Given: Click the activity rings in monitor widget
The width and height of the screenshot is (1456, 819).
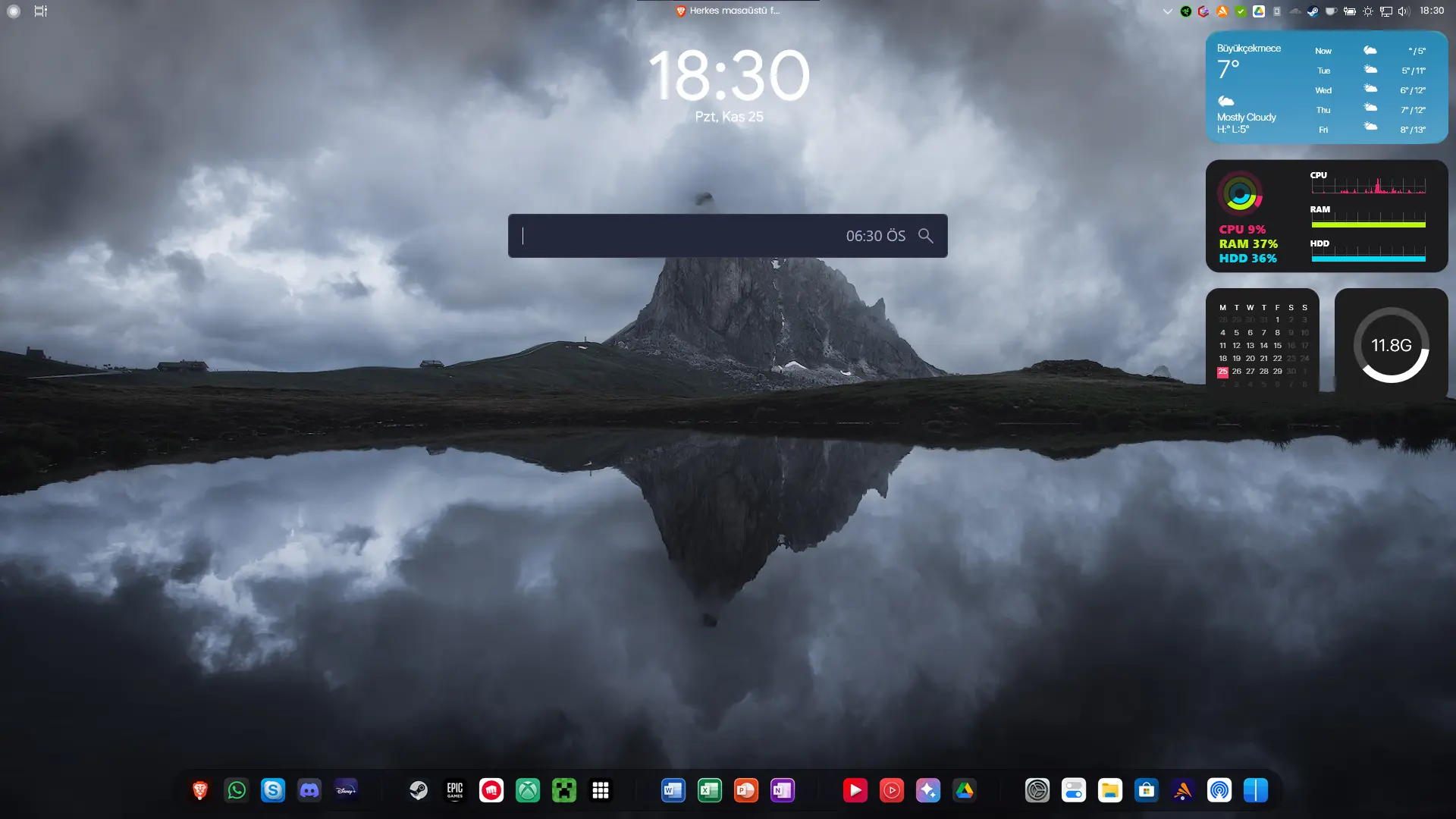Looking at the screenshot, I should (1240, 194).
